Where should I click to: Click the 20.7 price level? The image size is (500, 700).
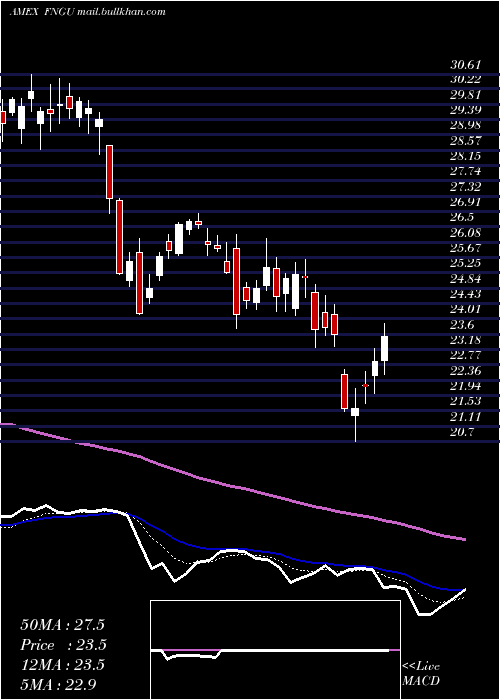pos(462,432)
